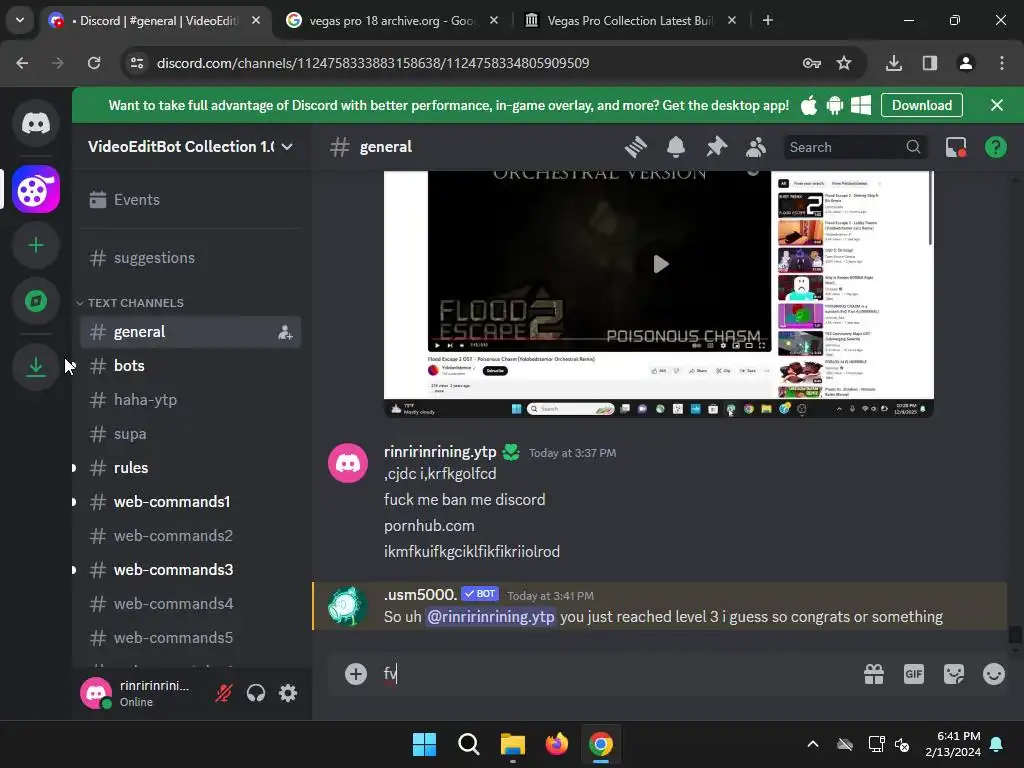1024x768 pixels.
Task: Reload the Discord page
Action: 94,63
